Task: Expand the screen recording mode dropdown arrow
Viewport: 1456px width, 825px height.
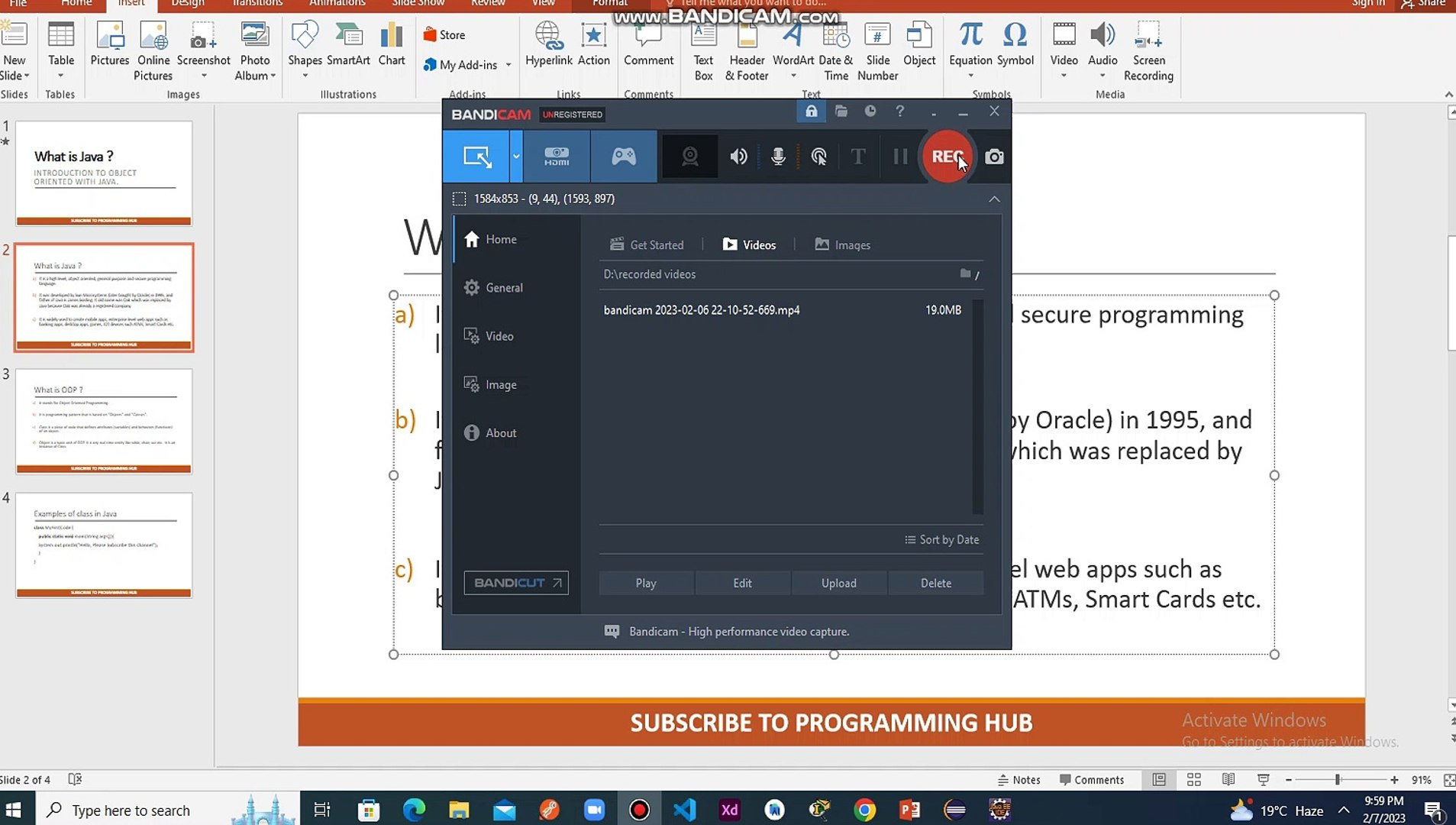Action: point(515,157)
